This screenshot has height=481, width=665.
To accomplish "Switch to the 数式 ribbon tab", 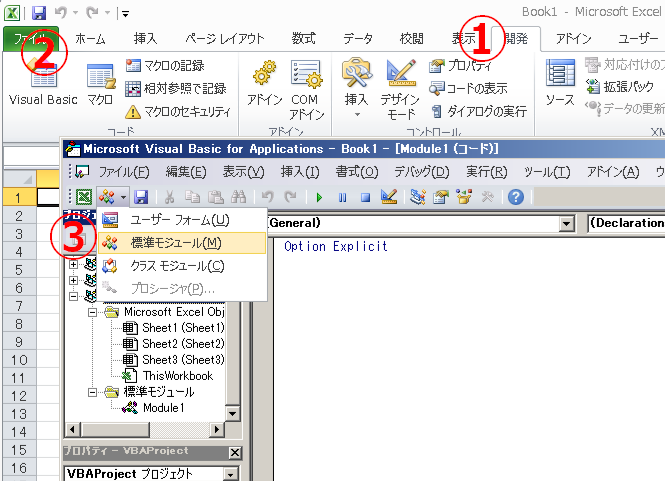I will click(304, 39).
